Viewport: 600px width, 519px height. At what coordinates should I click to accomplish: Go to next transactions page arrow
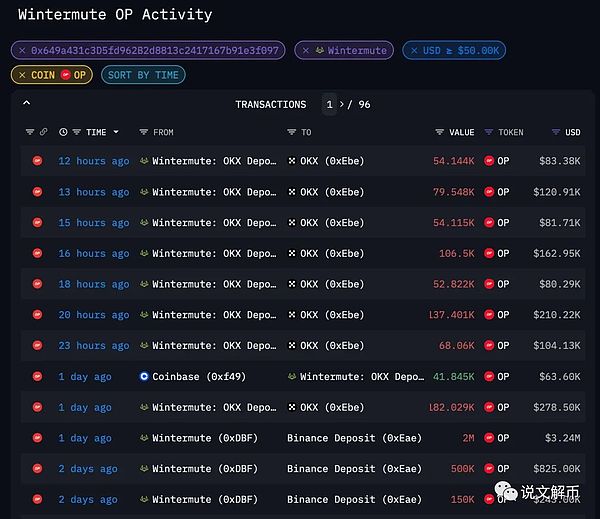click(x=342, y=104)
